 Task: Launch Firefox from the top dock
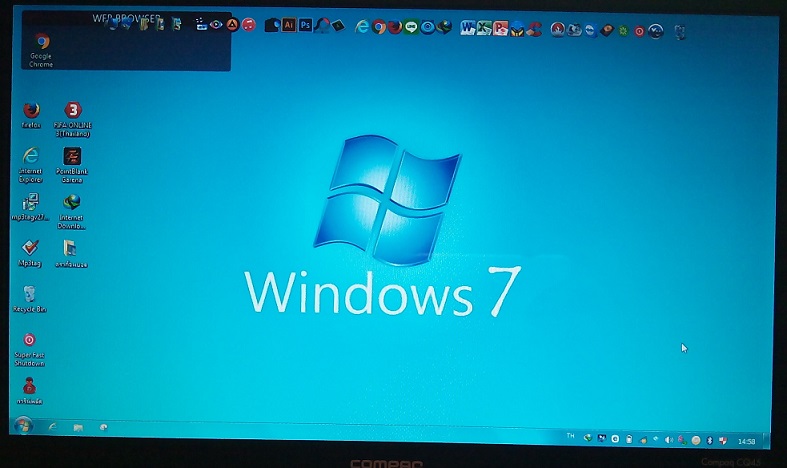pos(395,27)
